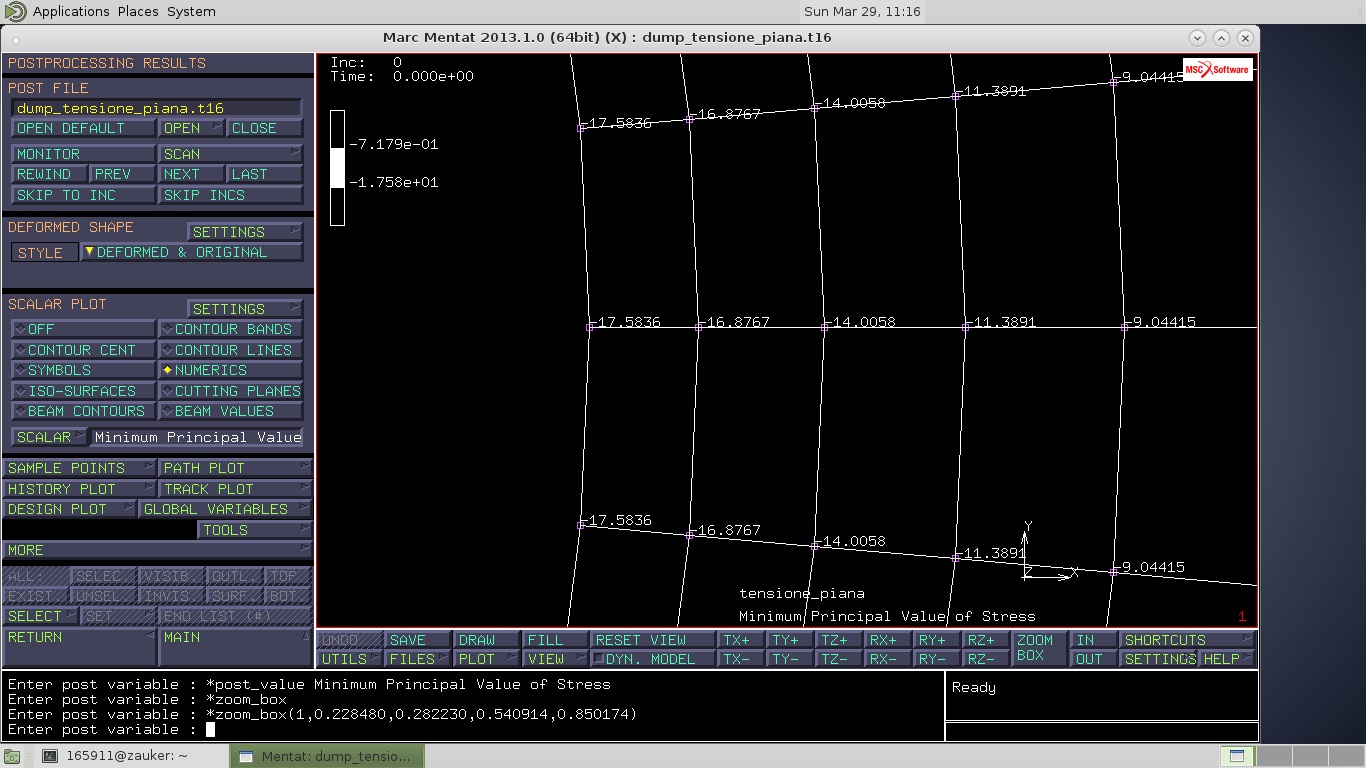
Task: Open PATH PLOT submenu
Action: [x=235, y=468]
